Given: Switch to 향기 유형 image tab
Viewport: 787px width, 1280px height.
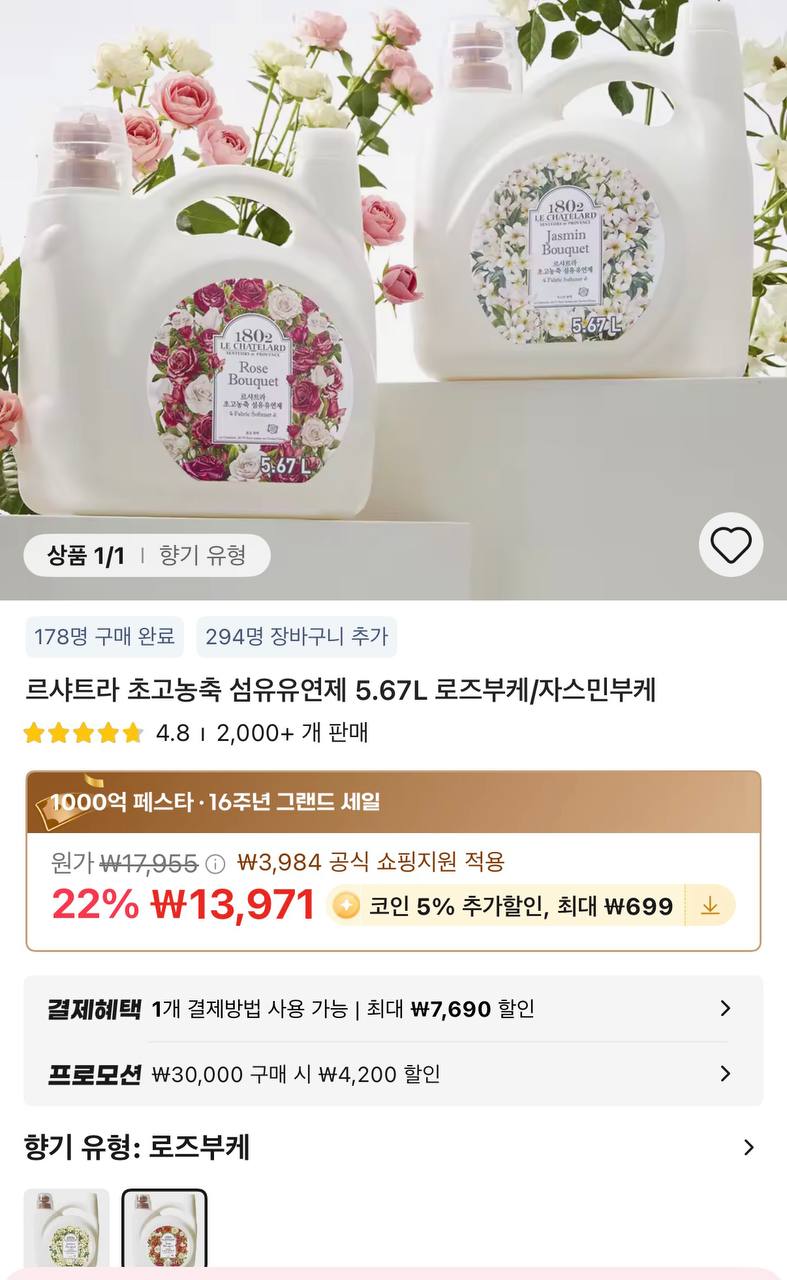Looking at the screenshot, I should (203, 556).
